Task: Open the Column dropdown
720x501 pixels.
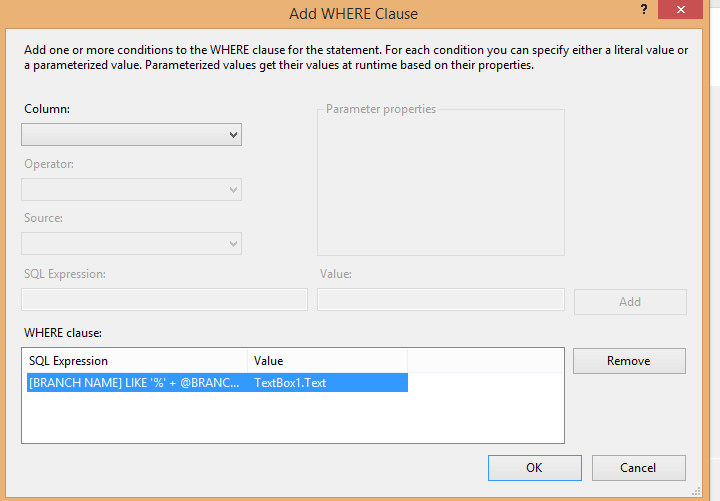Action: [131, 135]
